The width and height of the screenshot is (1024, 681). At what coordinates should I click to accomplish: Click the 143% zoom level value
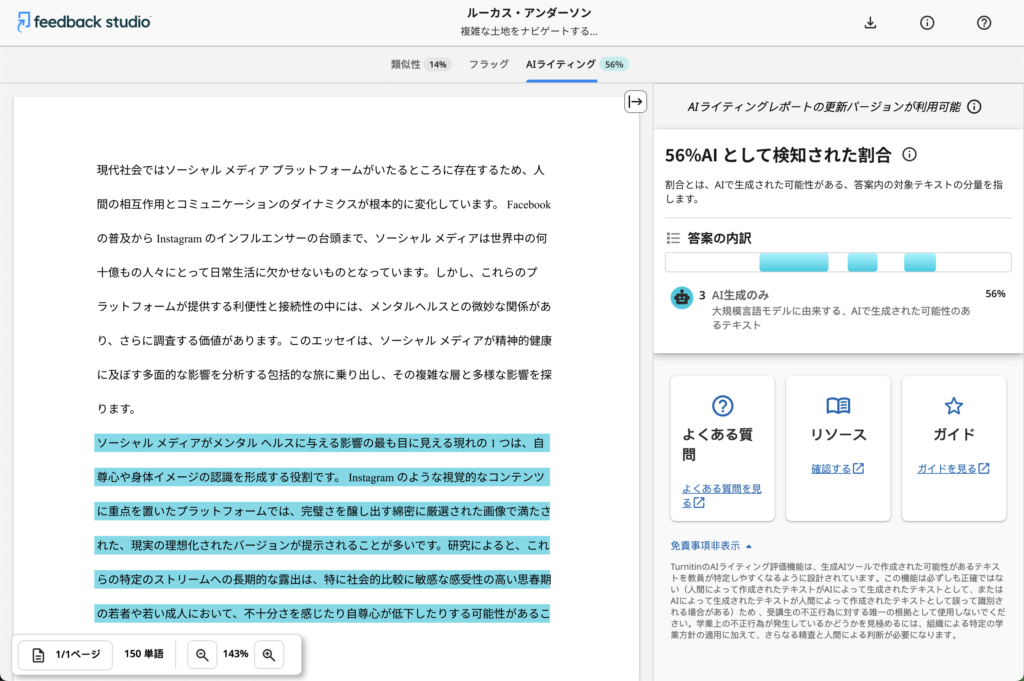[235, 654]
